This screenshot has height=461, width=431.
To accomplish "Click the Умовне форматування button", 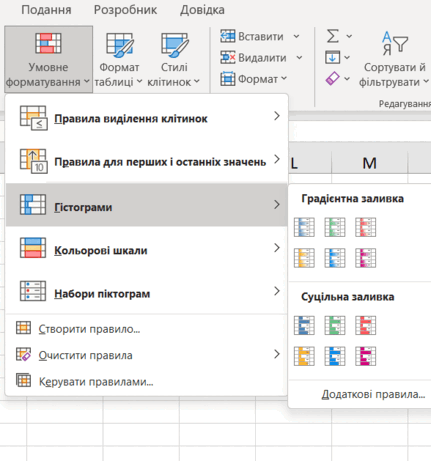I will pos(48,59).
